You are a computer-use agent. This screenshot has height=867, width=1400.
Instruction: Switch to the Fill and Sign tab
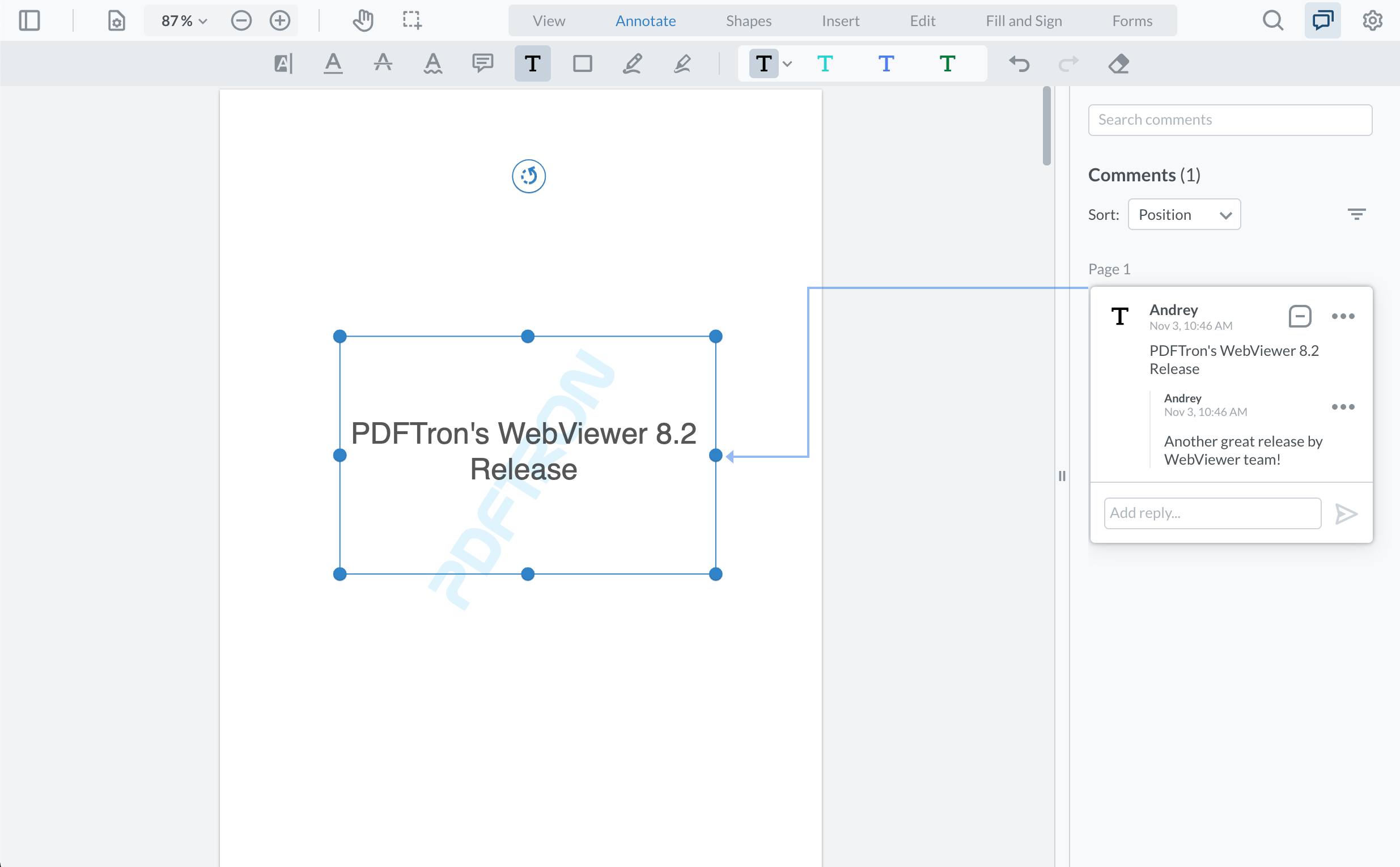(x=1024, y=20)
